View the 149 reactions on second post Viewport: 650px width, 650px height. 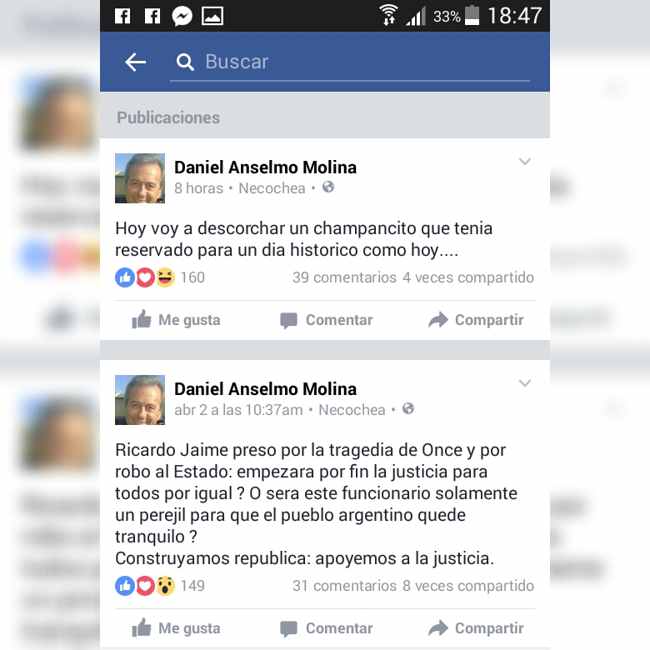click(x=160, y=586)
